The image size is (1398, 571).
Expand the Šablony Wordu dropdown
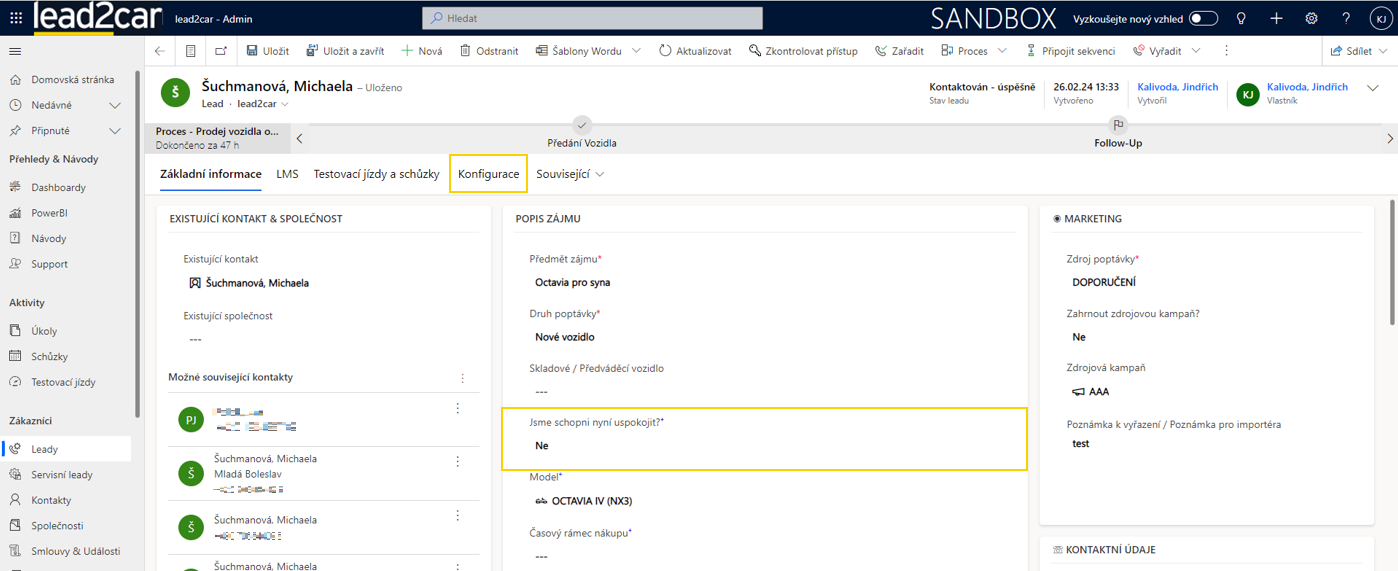[636, 51]
